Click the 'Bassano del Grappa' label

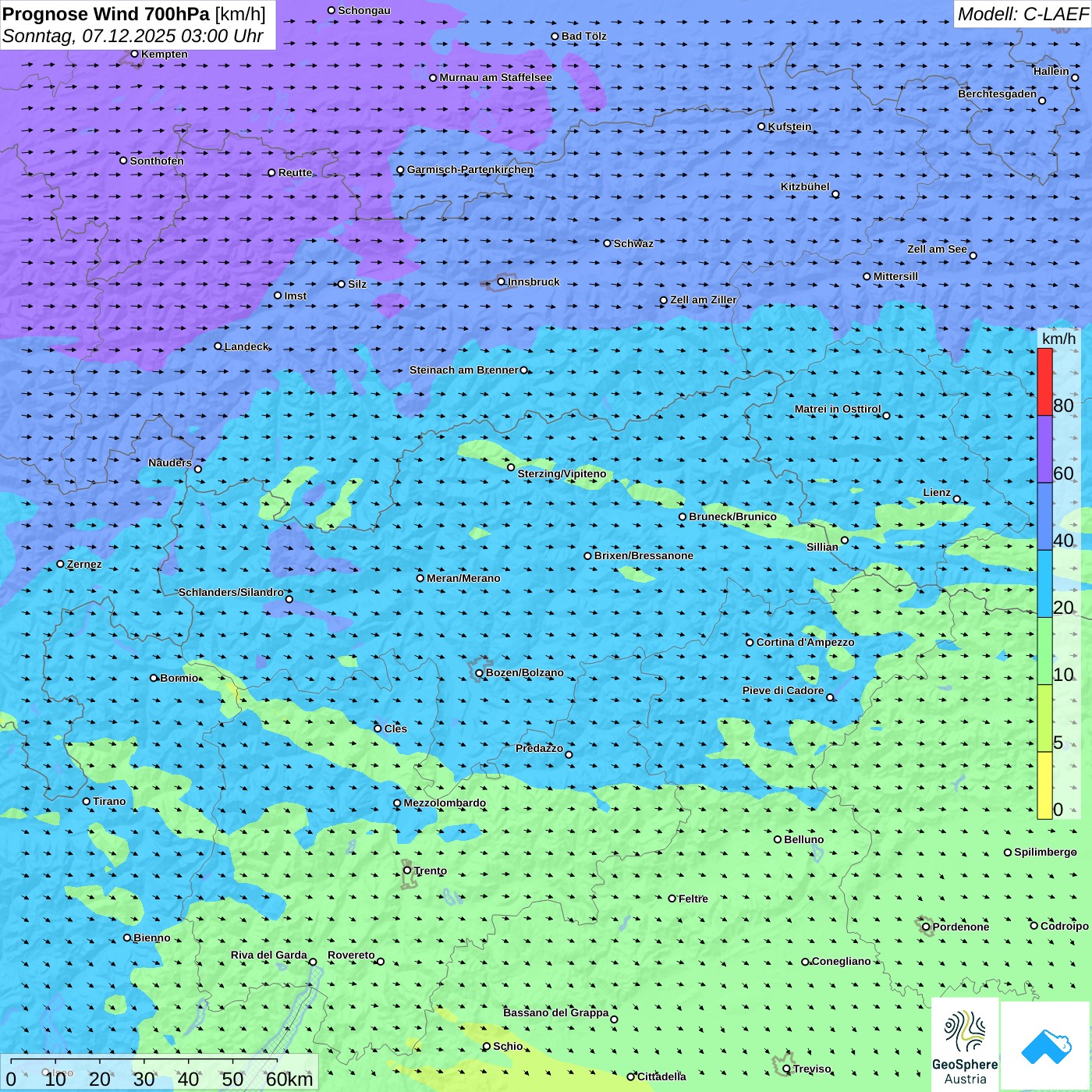coord(556,1012)
